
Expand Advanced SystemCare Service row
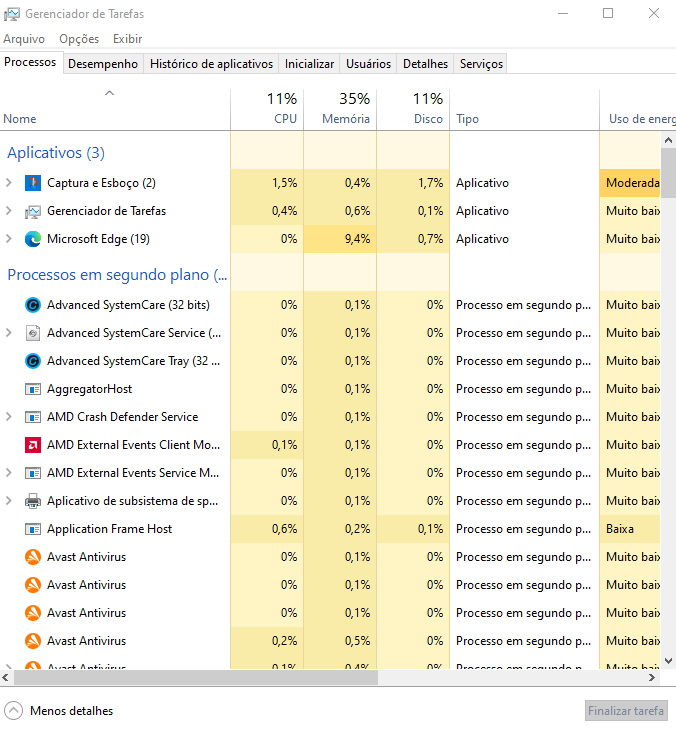click(9, 333)
